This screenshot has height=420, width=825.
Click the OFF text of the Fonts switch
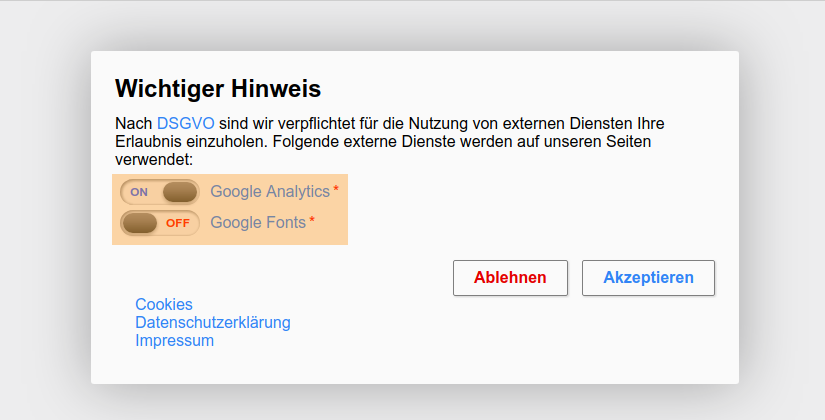[x=178, y=223]
